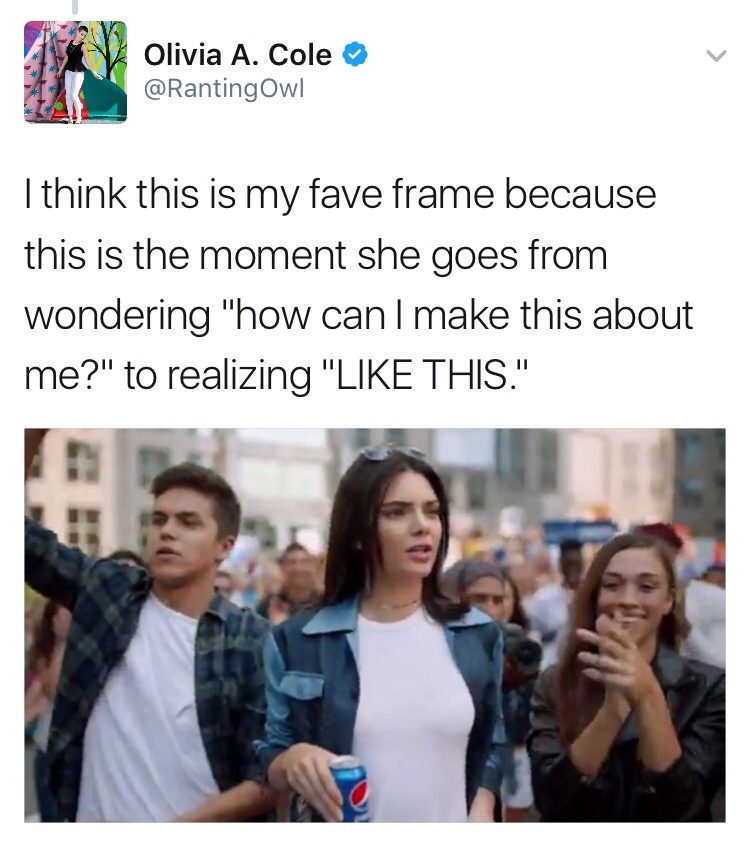This screenshot has height=843, width=750.
Task: Tap the sunglasses on the woman's head
Action: 390,453
